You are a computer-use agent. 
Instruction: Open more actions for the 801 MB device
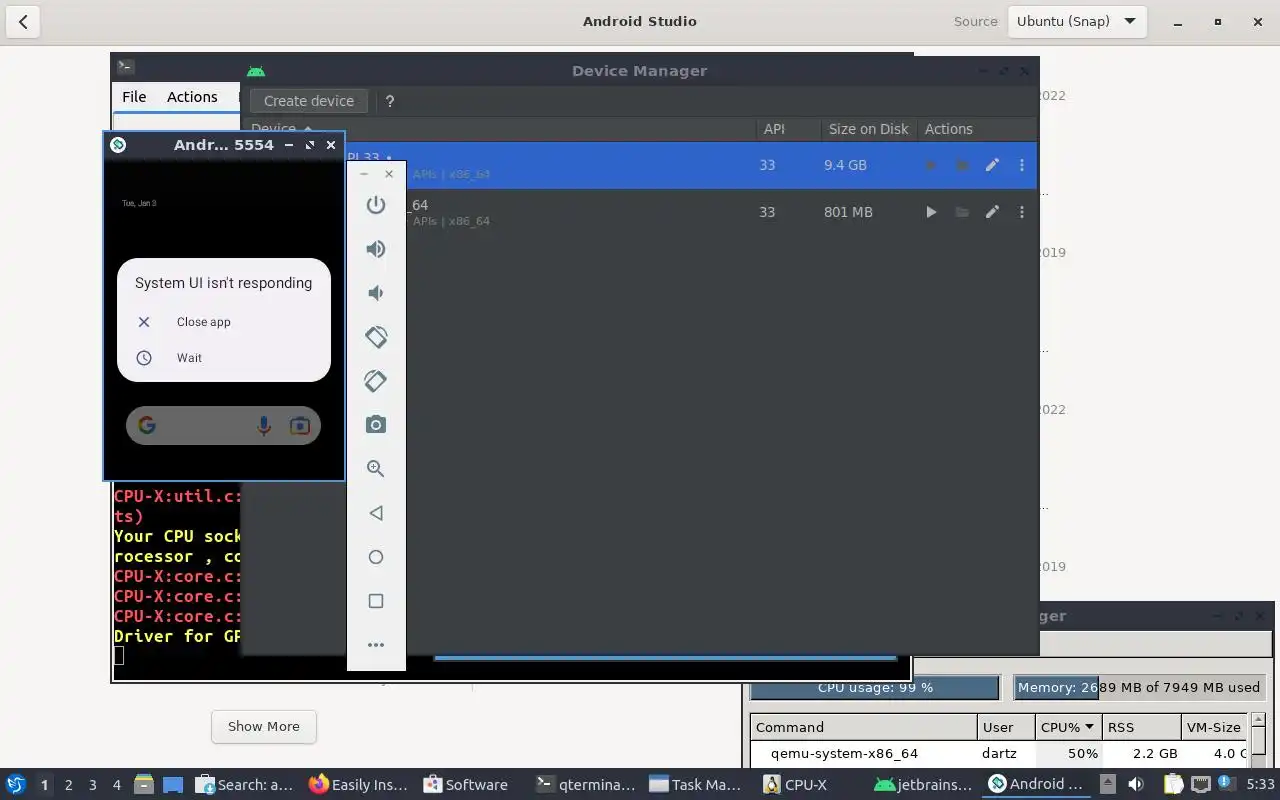click(1022, 212)
